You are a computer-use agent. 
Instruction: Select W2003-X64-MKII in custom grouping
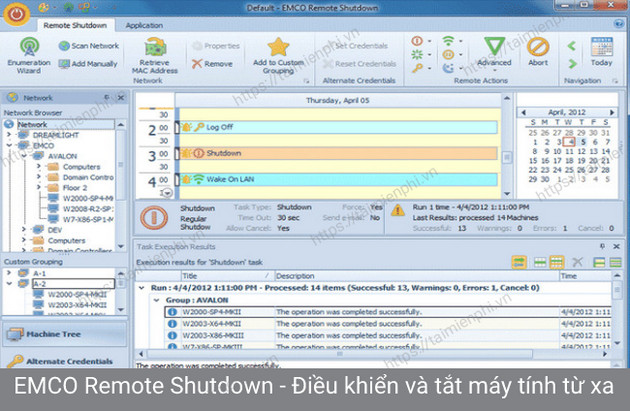77,305
